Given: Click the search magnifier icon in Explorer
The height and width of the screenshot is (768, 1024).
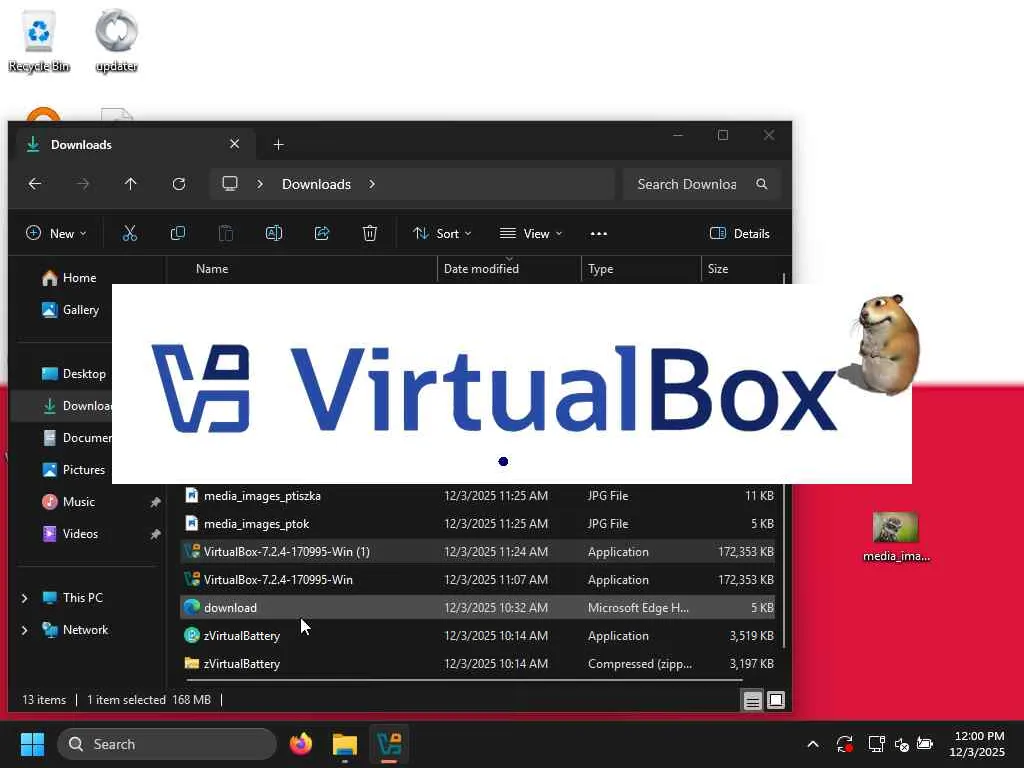Looking at the screenshot, I should pyautogui.click(x=761, y=184).
